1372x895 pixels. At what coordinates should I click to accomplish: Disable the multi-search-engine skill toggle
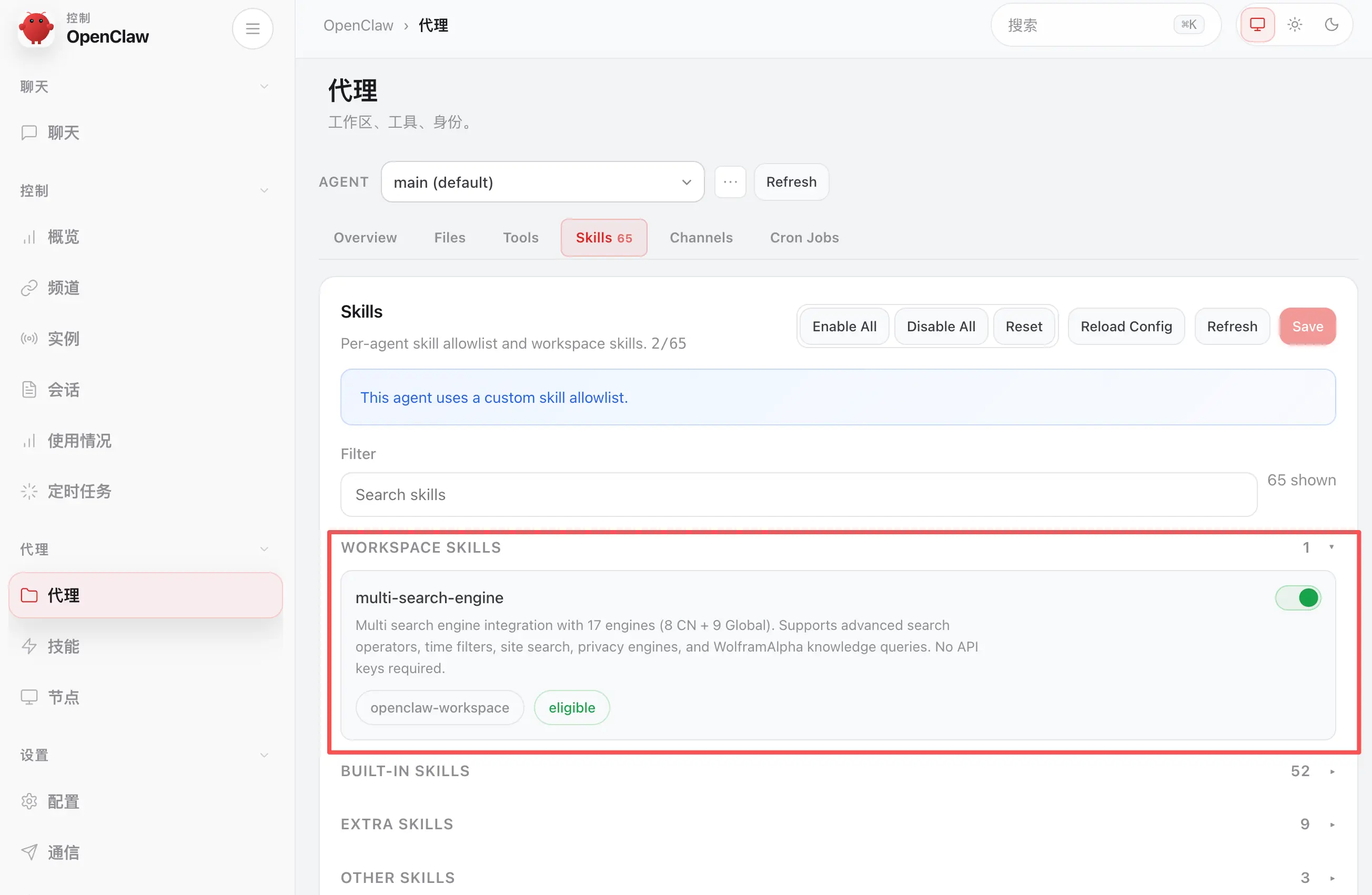tap(1298, 597)
